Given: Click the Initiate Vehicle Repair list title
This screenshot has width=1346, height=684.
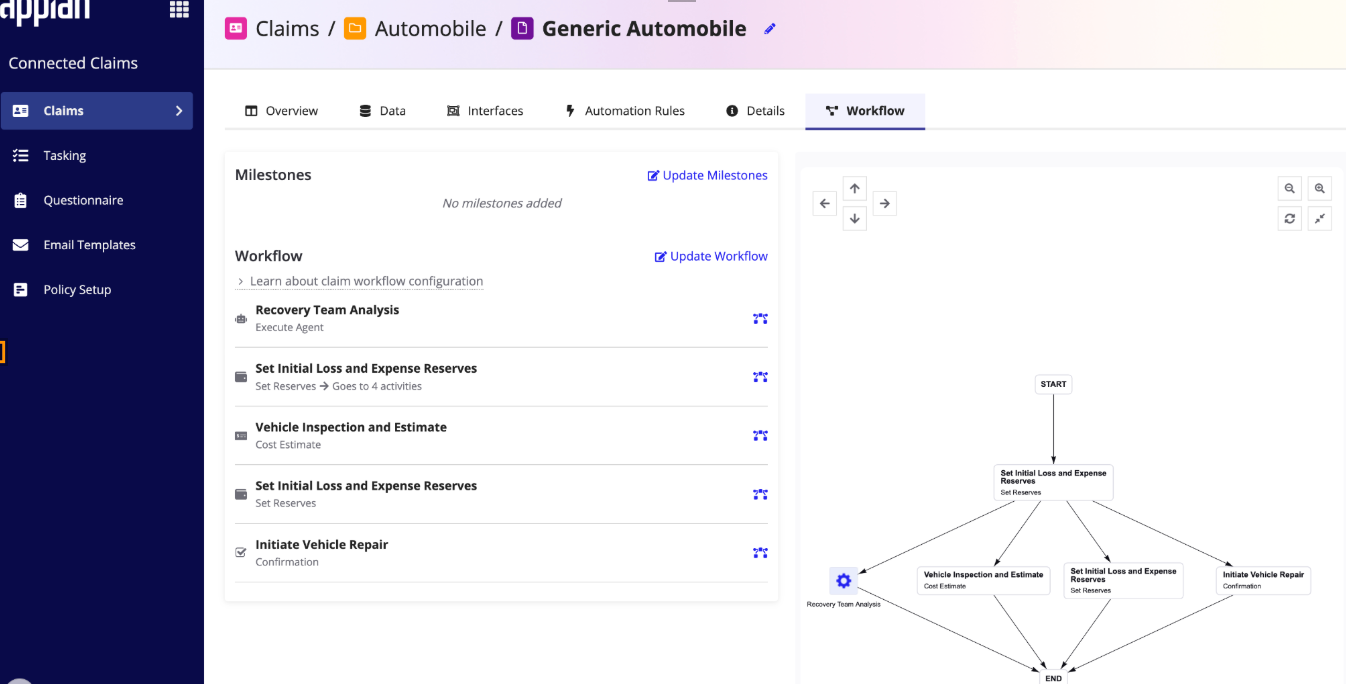Looking at the screenshot, I should coord(321,545).
